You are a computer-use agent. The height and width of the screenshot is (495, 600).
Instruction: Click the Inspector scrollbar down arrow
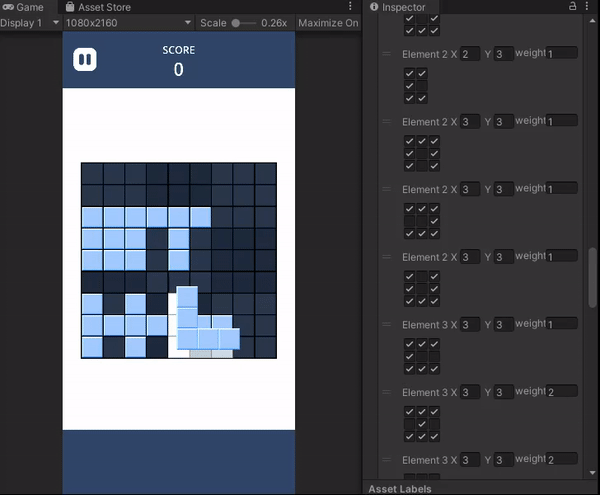click(x=592, y=473)
